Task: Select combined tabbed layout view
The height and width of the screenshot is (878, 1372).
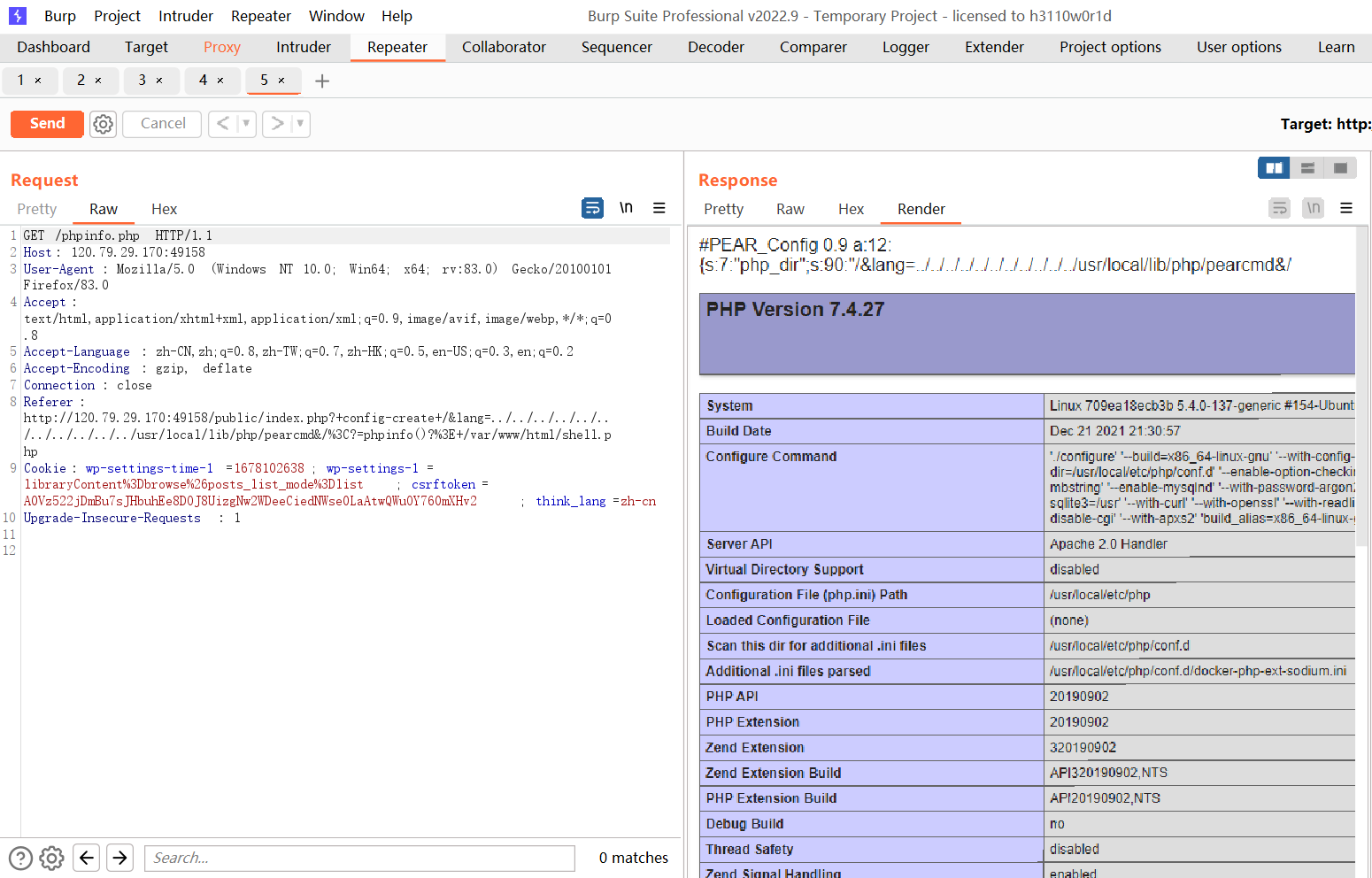Action: coord(1340,168)
